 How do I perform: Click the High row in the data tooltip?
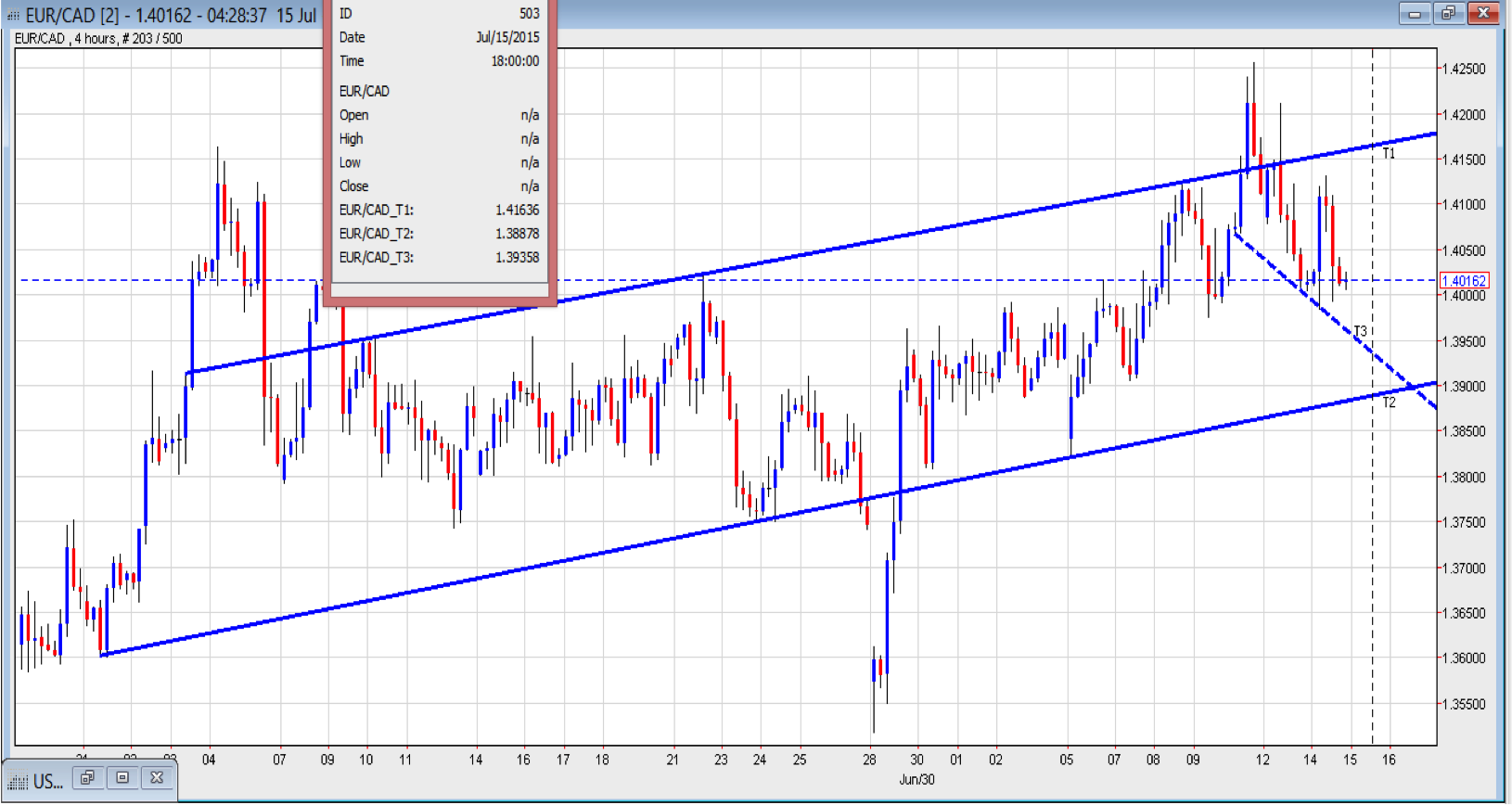click(x=439, y=139)
